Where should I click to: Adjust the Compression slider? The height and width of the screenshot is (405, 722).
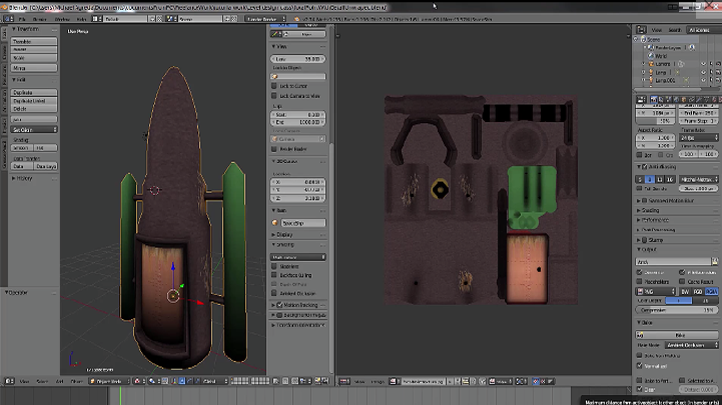(x=679, y=312)
